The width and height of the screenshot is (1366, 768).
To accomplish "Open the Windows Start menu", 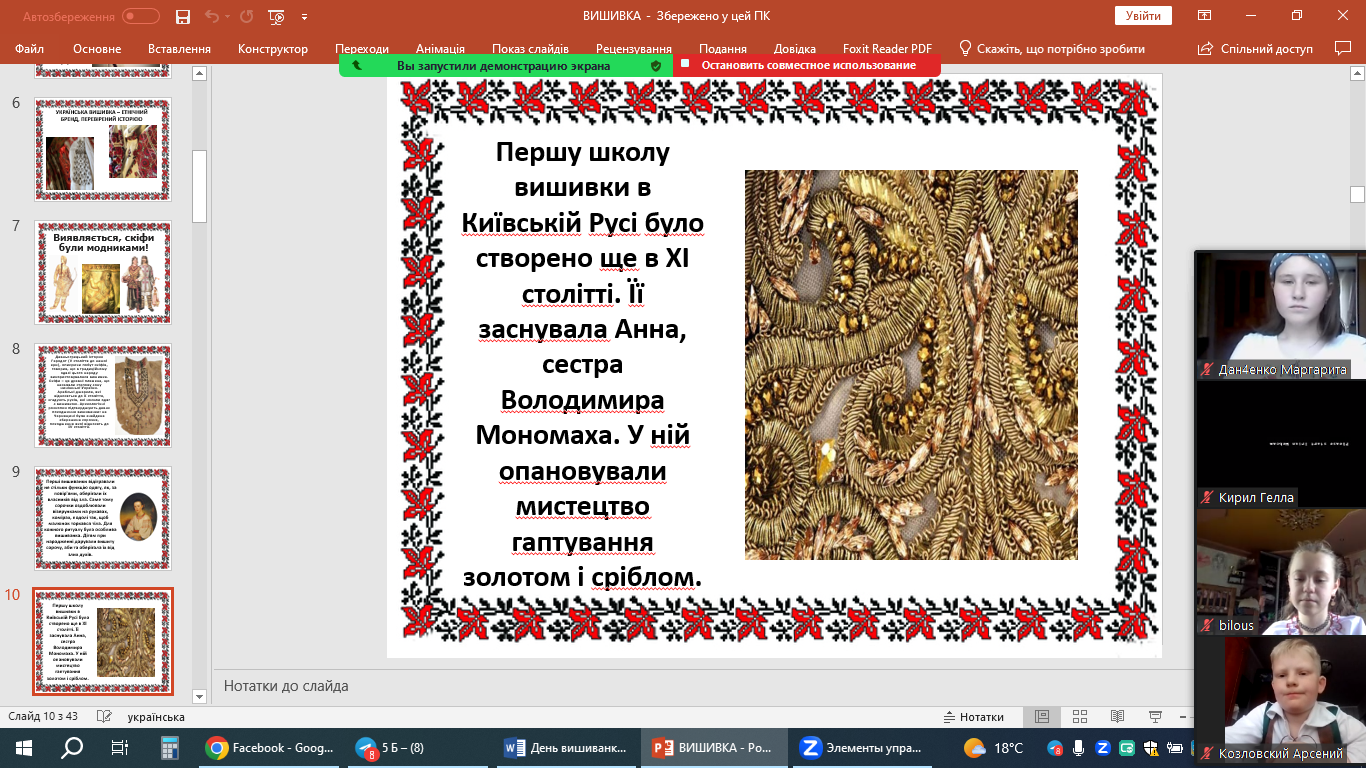I will [x=24, y=747].
